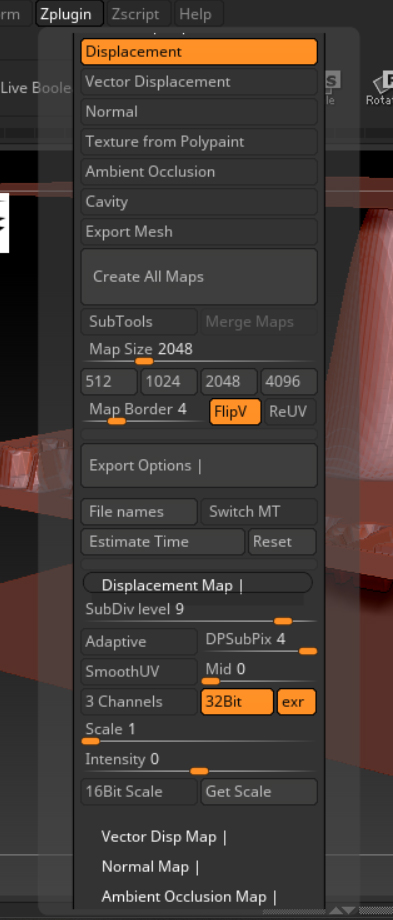Enable Normal map creation
Image resolution: width=393 pixels, height=920 pixels.
[199, 111]
